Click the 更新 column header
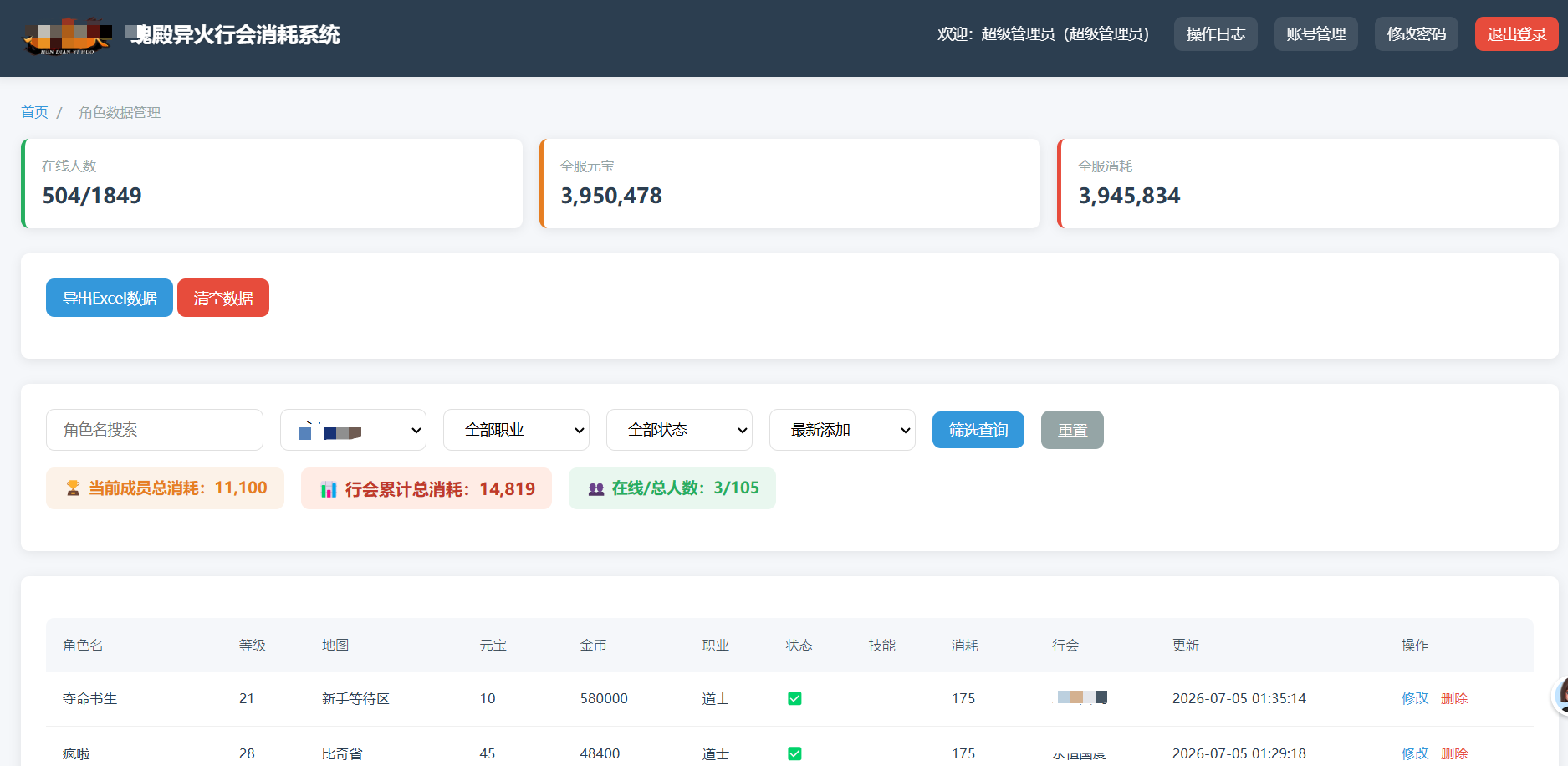Screen dimensions: 1568x766 pyautogui.click(x=1186, y=645)
